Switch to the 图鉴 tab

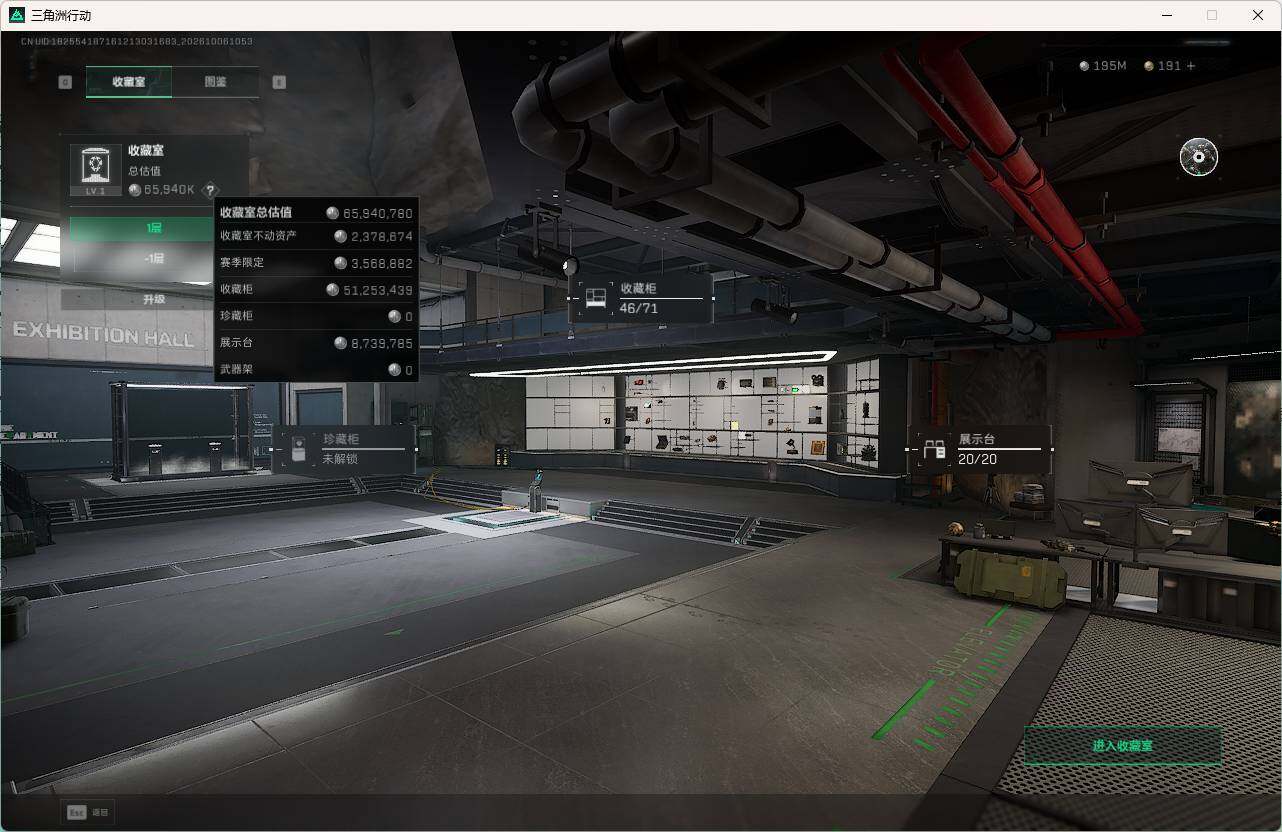(215, 82)
